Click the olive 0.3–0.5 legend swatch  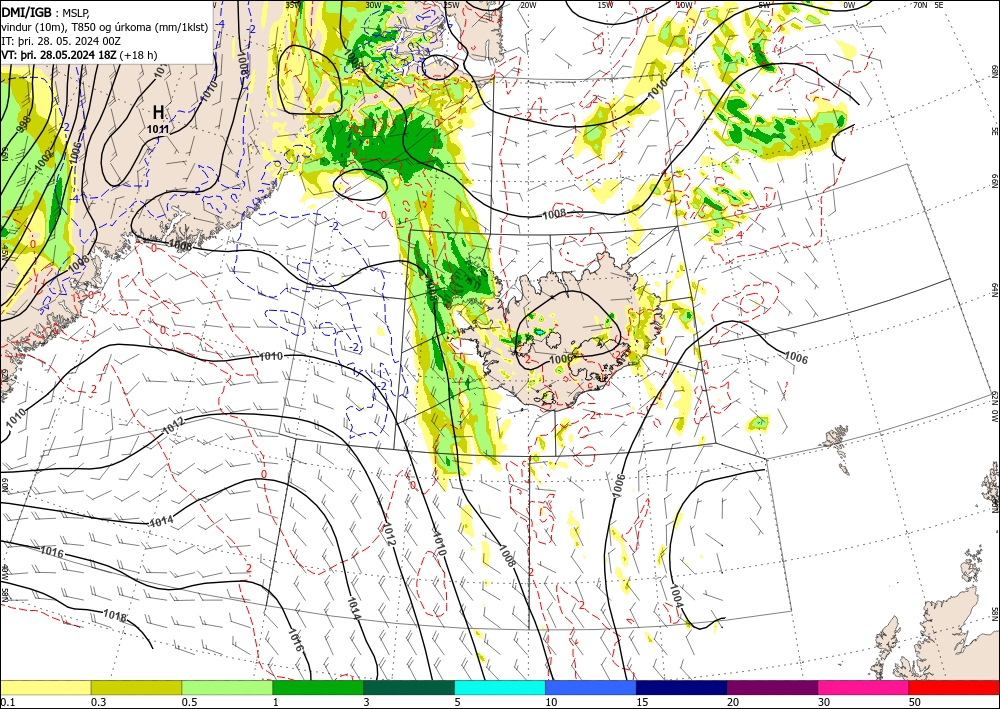[x=136, y=687]
